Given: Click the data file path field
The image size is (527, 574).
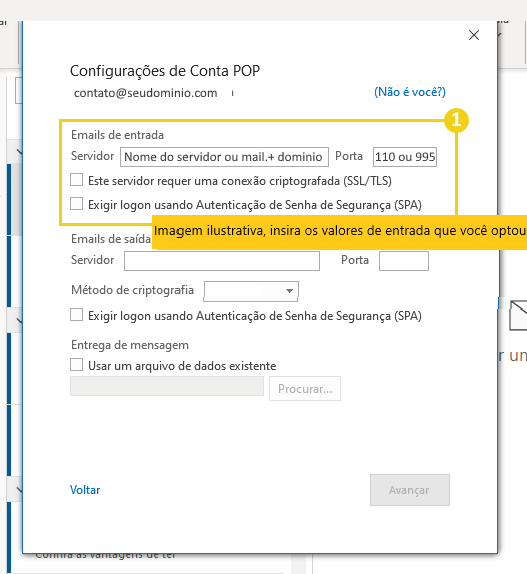Looking at the screenshot, I should tap(167, 387).
